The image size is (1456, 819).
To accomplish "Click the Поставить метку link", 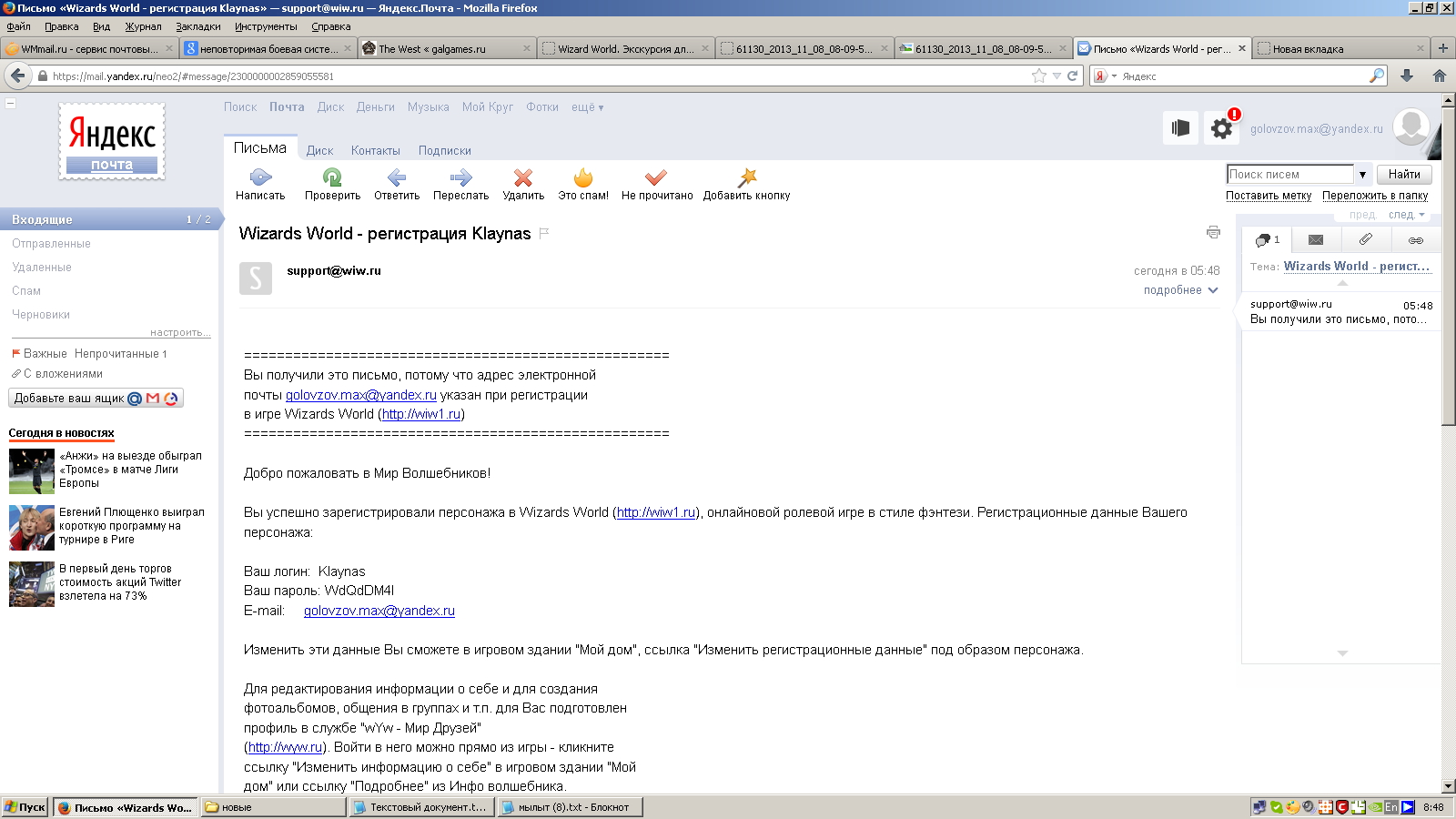I will pos(1269,196).
